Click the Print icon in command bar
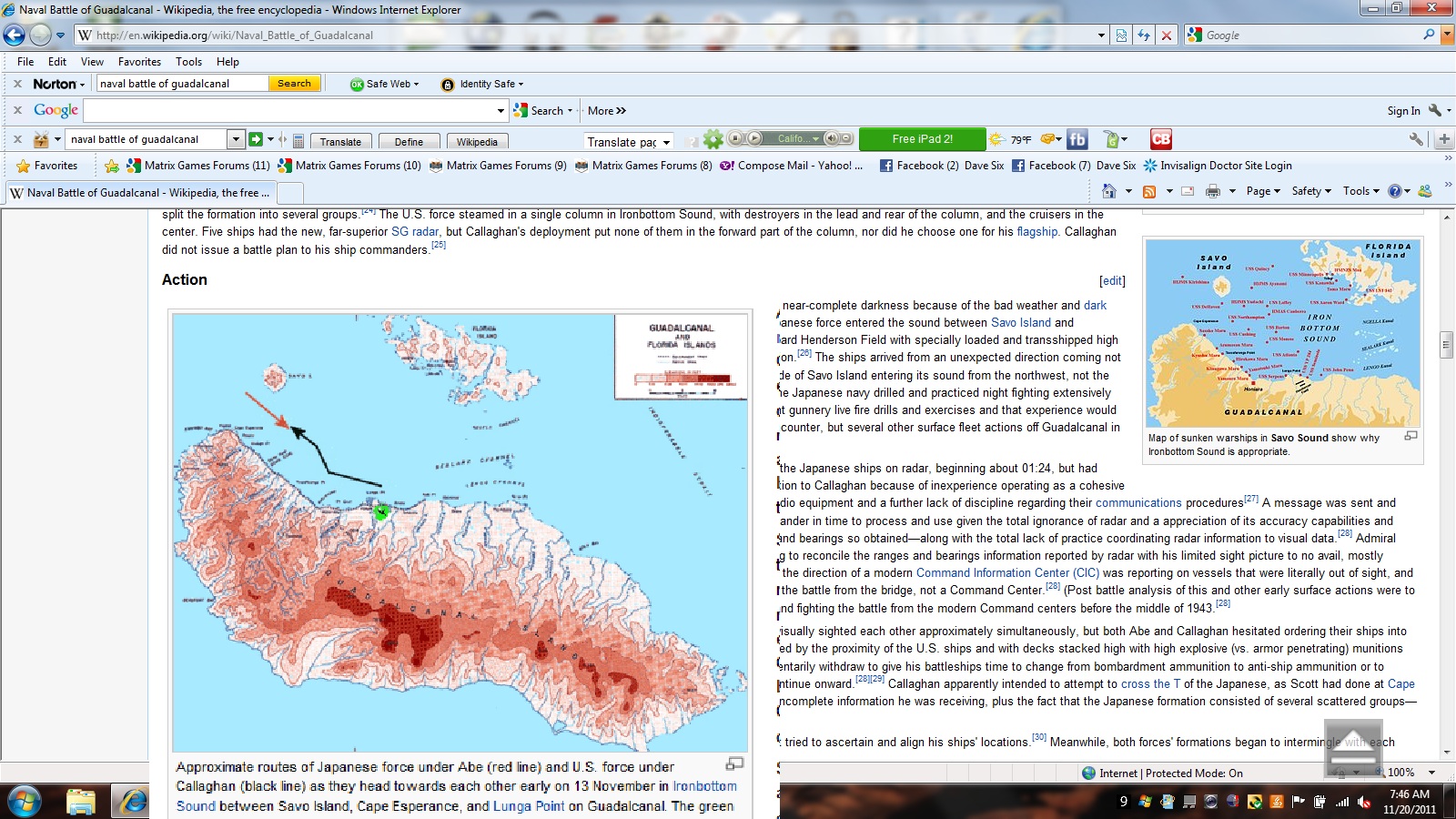The width and height of the screenshot is (1456, 819). [x=1212, y=191]
